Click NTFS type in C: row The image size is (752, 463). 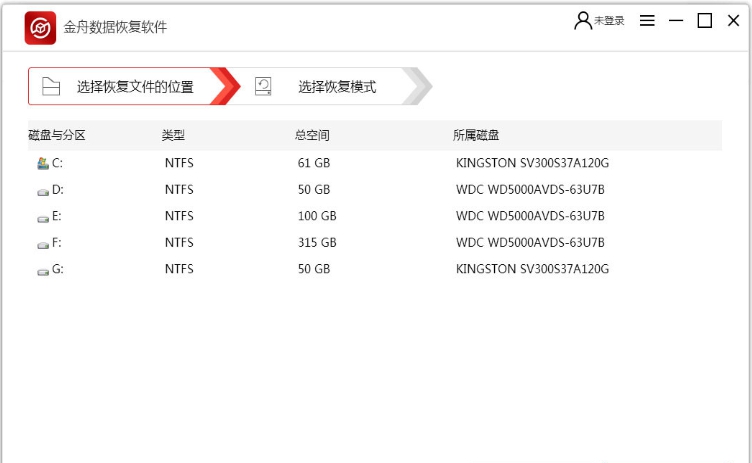pyautogui.click(x=179, y=163)
